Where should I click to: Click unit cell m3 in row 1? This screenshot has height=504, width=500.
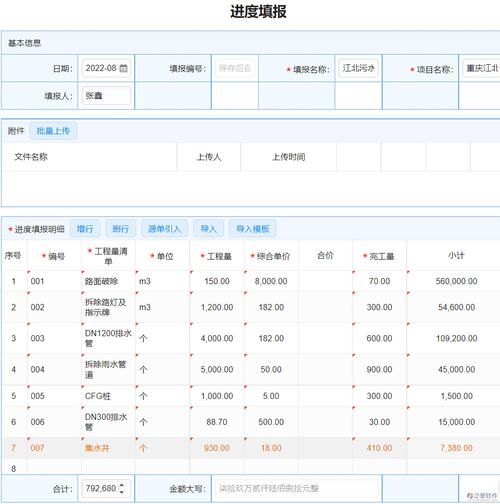pos(162,281)
